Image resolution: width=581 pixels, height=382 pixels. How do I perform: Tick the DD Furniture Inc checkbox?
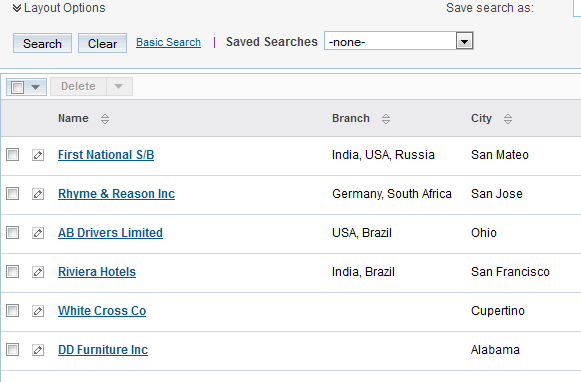tap(13, 349)
